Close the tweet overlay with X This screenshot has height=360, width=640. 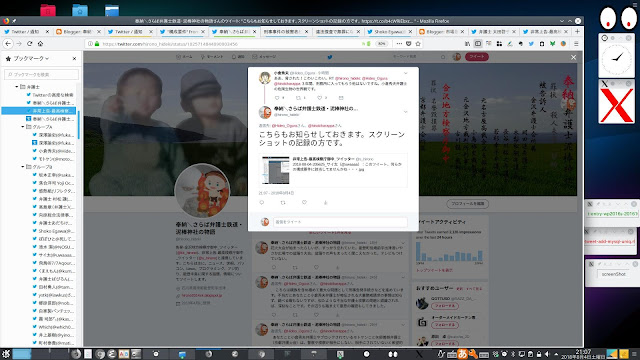pyautogui.click(x=573, y=58)
